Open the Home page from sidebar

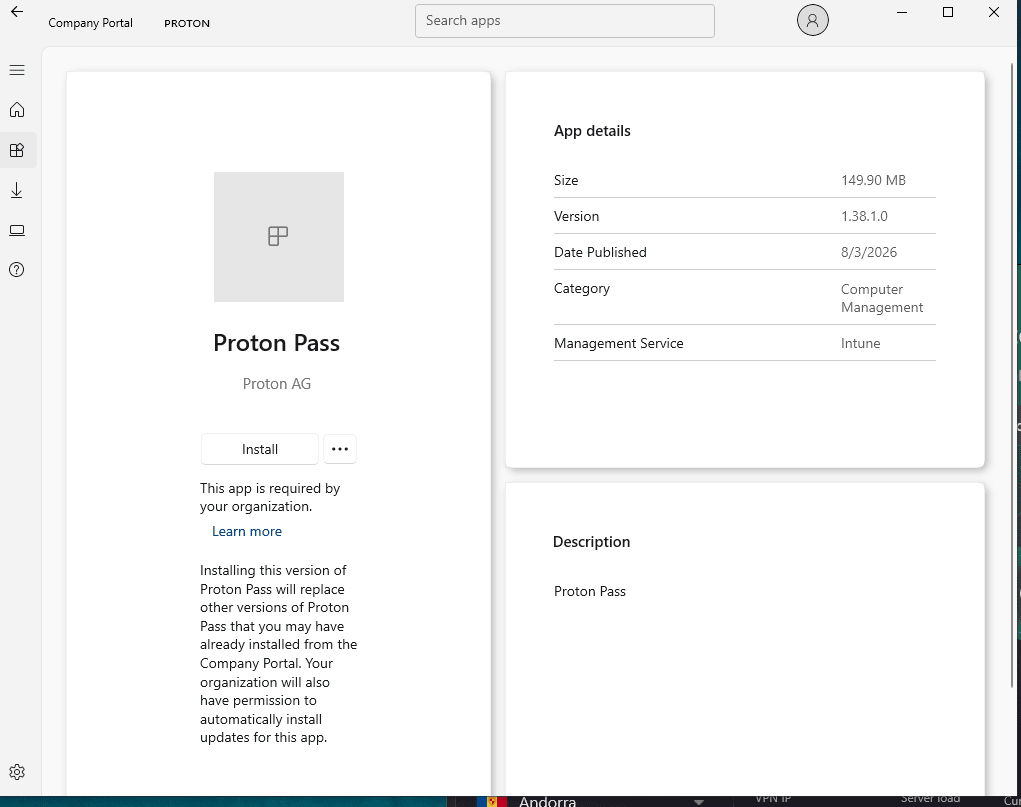(x=17, y=109)
